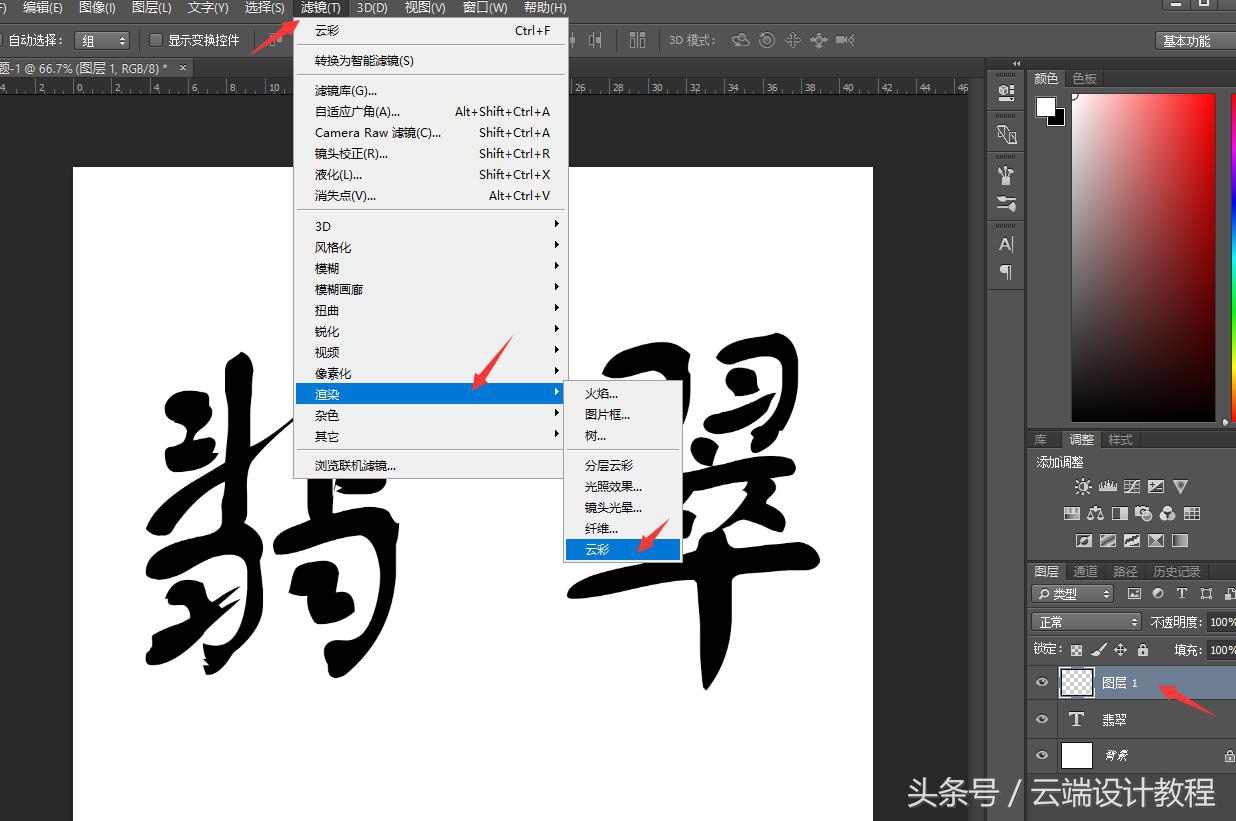
Task: Open the 3D(D) menu
Action: pos(371,7)
